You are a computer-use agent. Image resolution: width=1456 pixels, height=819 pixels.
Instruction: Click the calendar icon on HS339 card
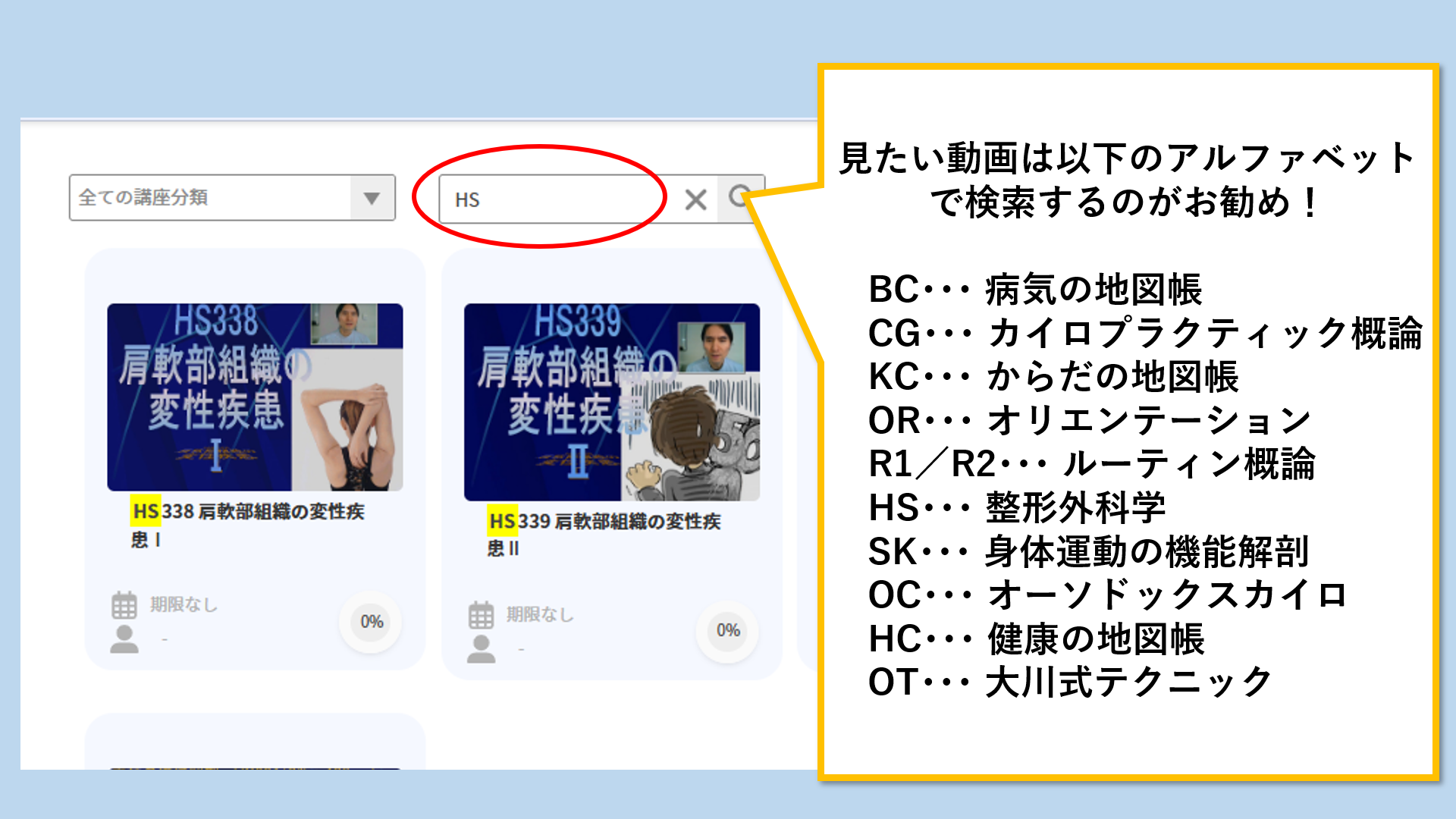(481, 615)
